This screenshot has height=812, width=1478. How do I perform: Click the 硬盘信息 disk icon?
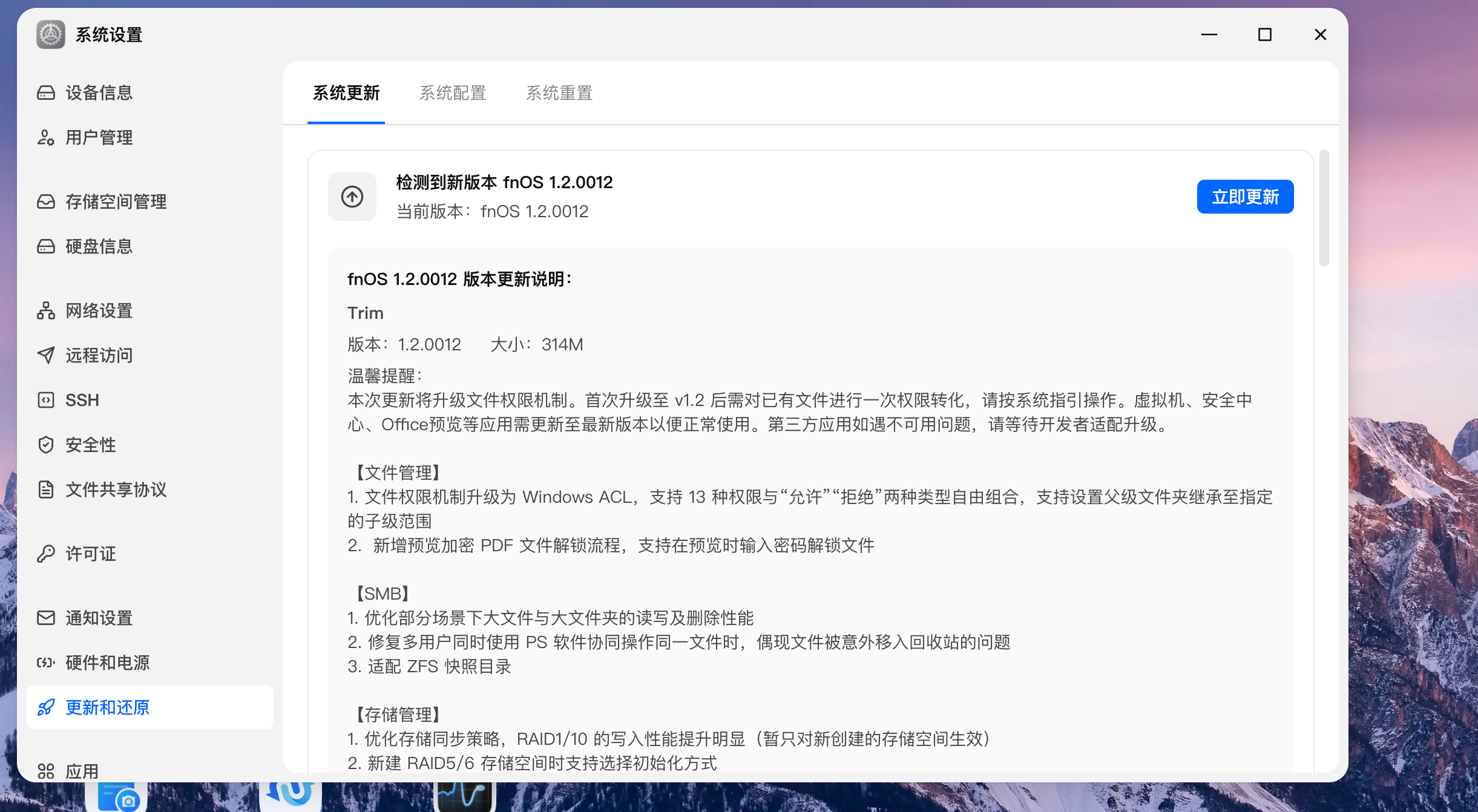tap(46, 246)
